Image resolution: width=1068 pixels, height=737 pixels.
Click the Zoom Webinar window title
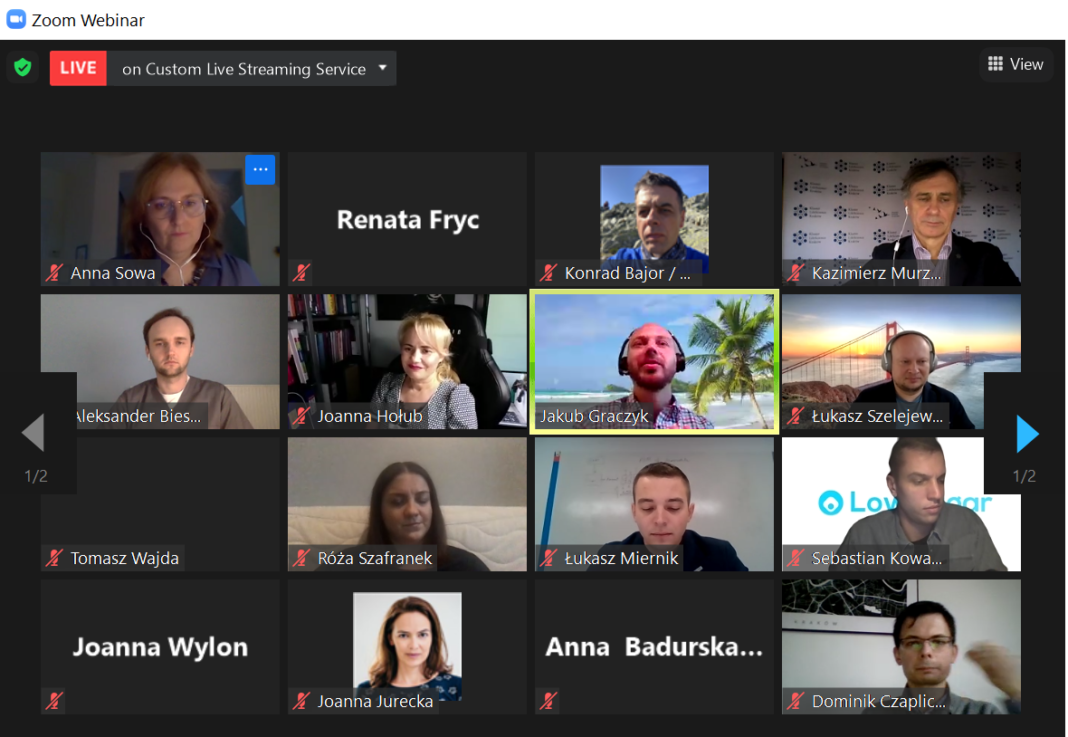[88, 20]
